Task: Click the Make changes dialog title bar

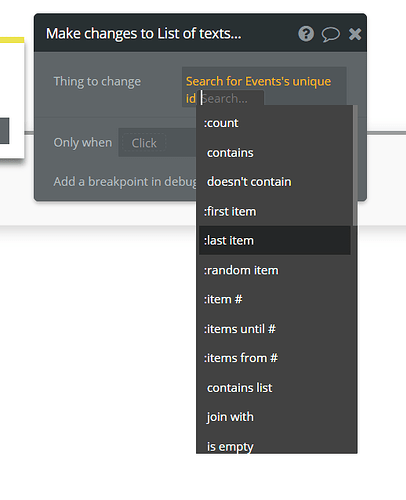Action: tap(167, 33)
